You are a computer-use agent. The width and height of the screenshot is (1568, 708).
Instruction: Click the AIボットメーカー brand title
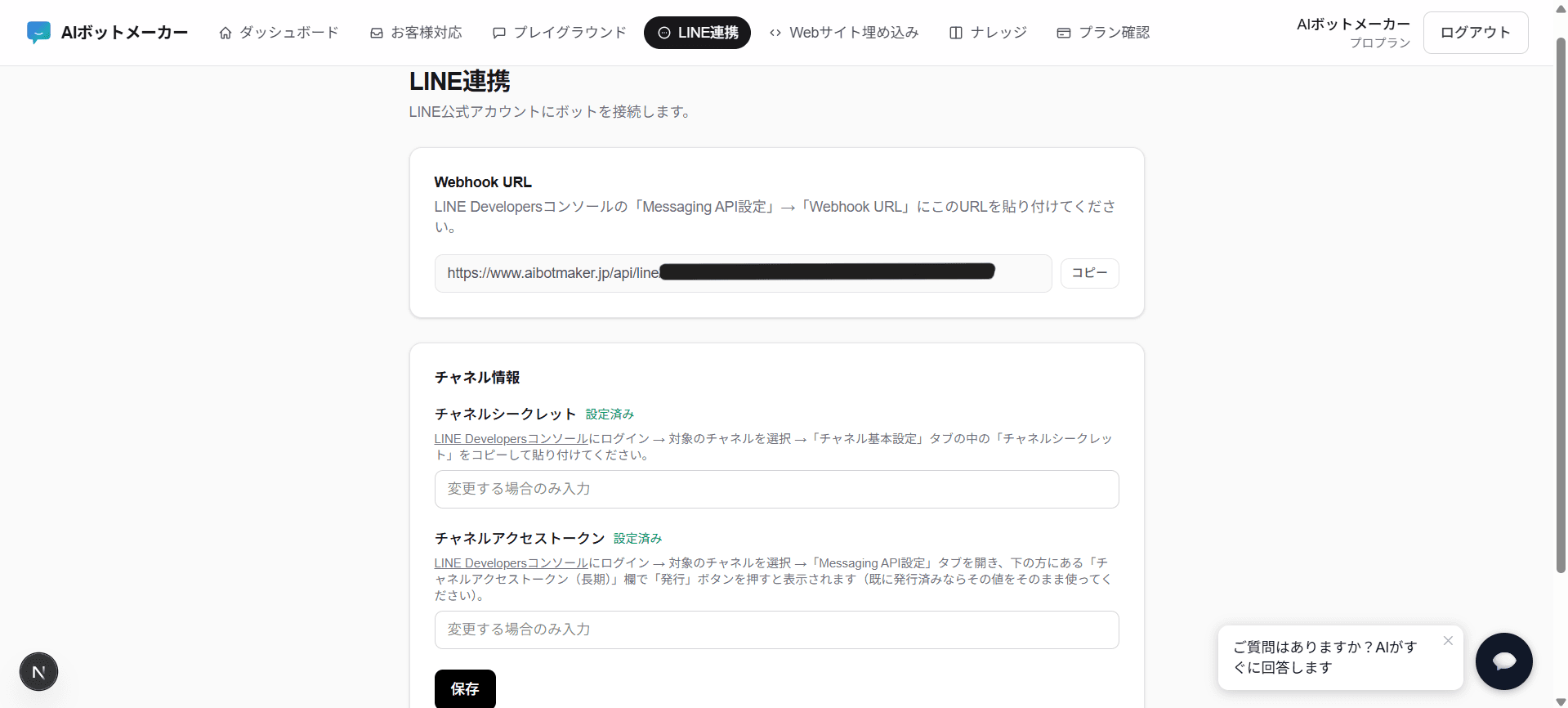(124, 33)
